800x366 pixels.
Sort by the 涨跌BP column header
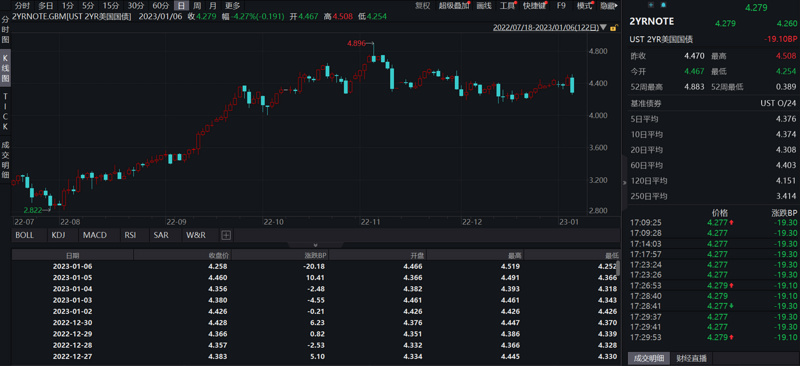pos(280,255)
